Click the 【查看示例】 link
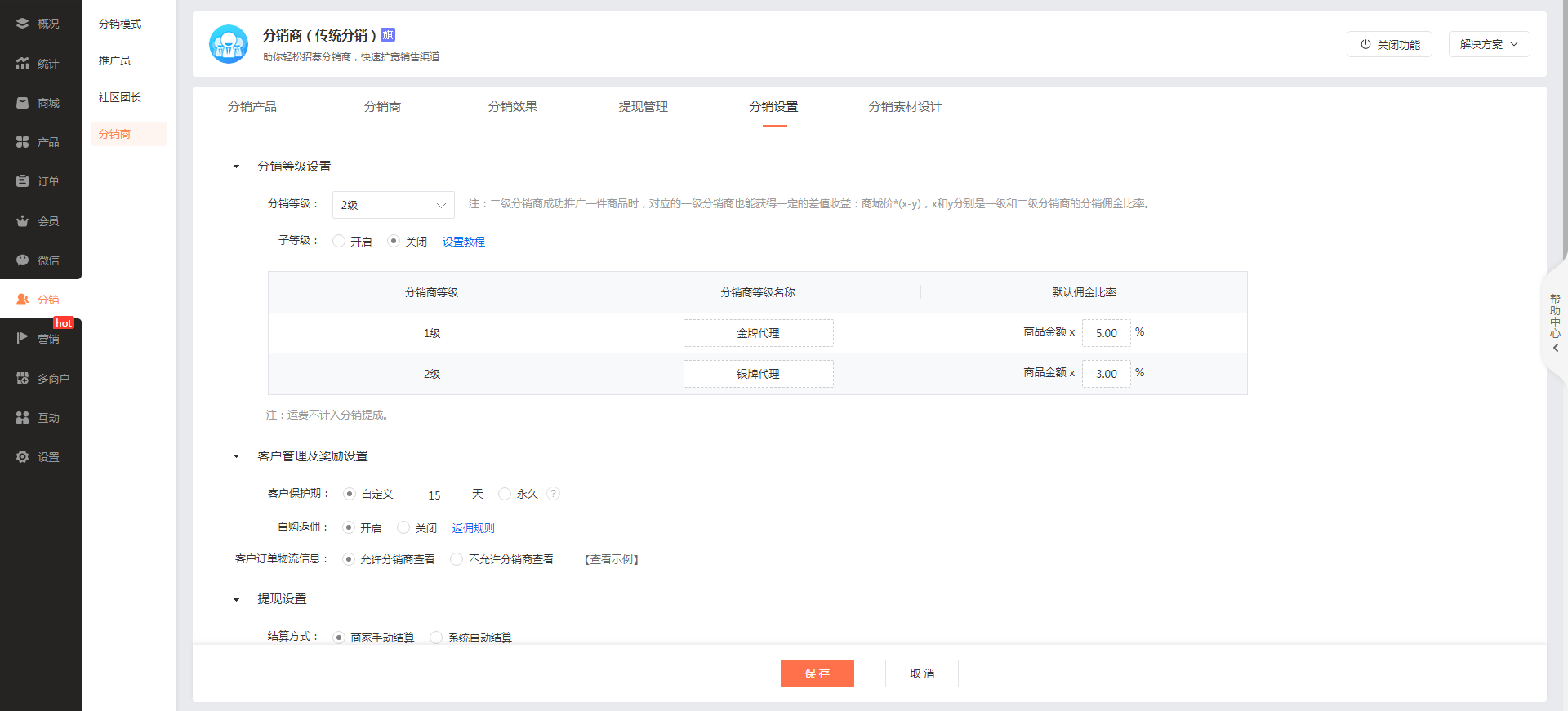Image resolution: width=1568 pixels, height=711 pixels. (612, 559)
